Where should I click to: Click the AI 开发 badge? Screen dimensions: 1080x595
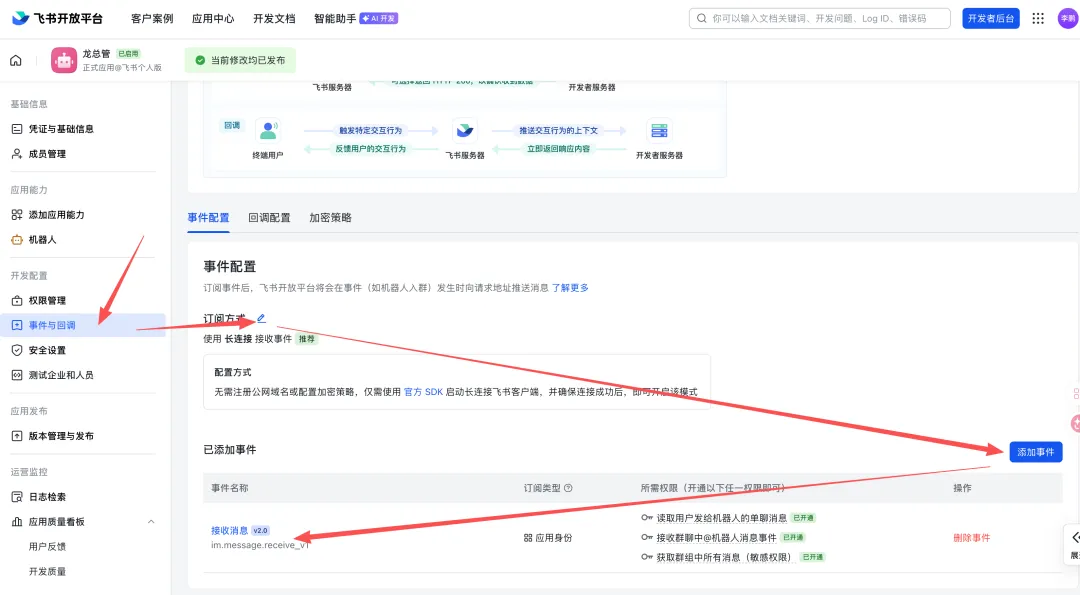pyautogui.click(x=379, y=19)
